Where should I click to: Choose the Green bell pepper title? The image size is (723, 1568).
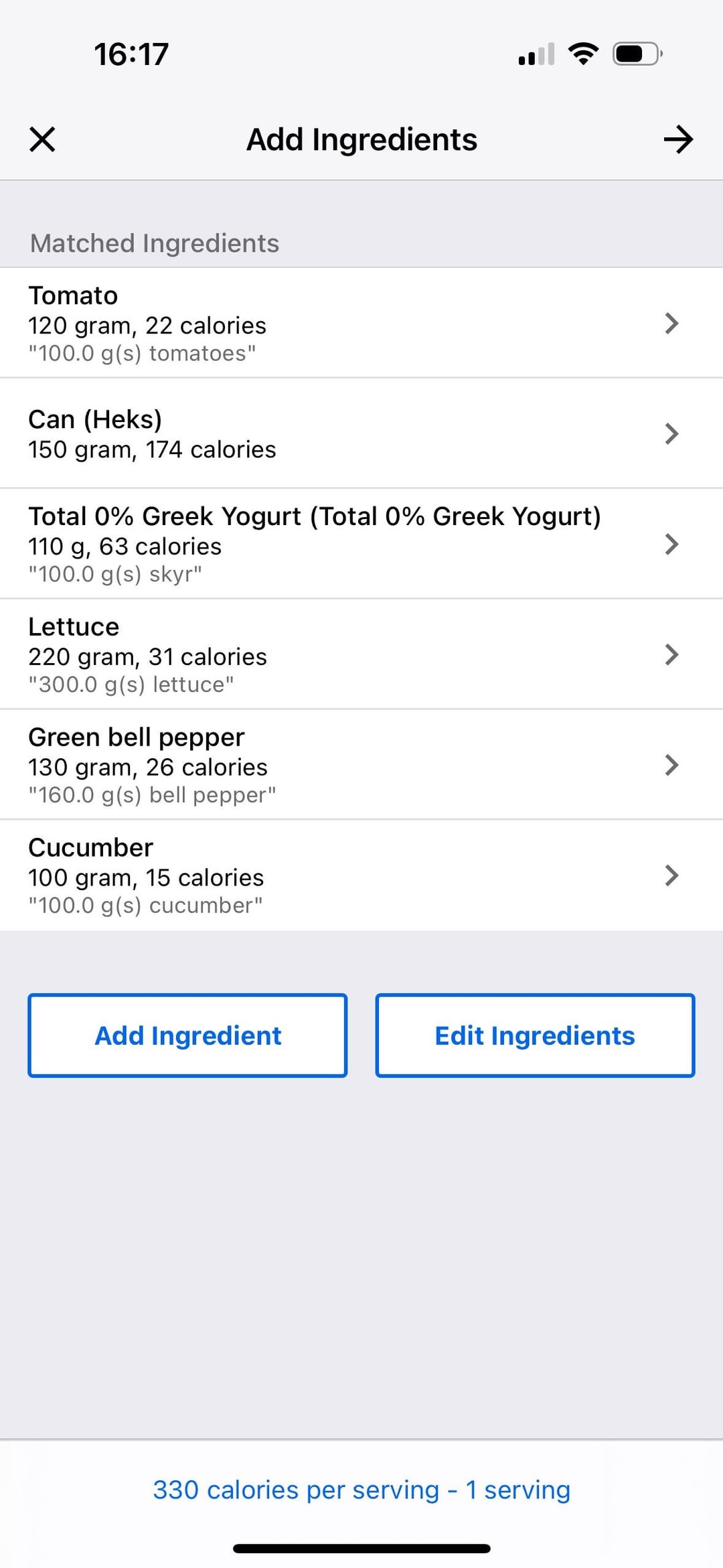coord(137,737)
